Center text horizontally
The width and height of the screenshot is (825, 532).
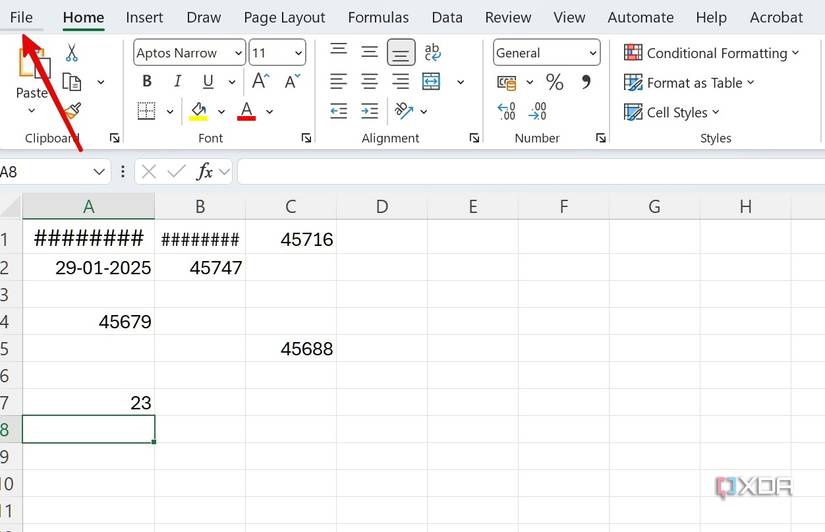pyautogui.click(x=369, y=82)
